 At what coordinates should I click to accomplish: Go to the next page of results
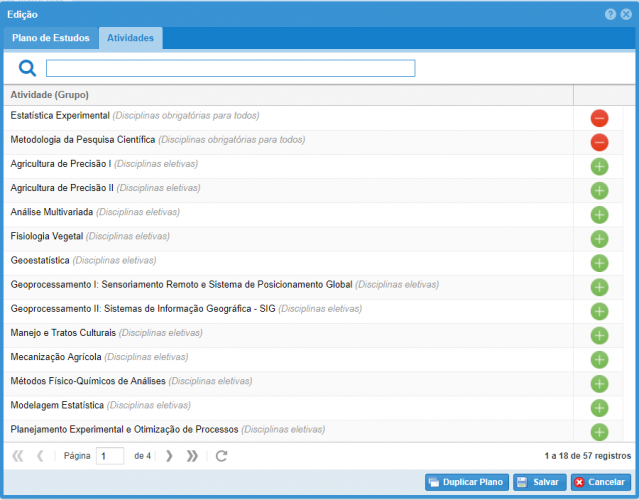pyautogui.click(x=169, y=456)
